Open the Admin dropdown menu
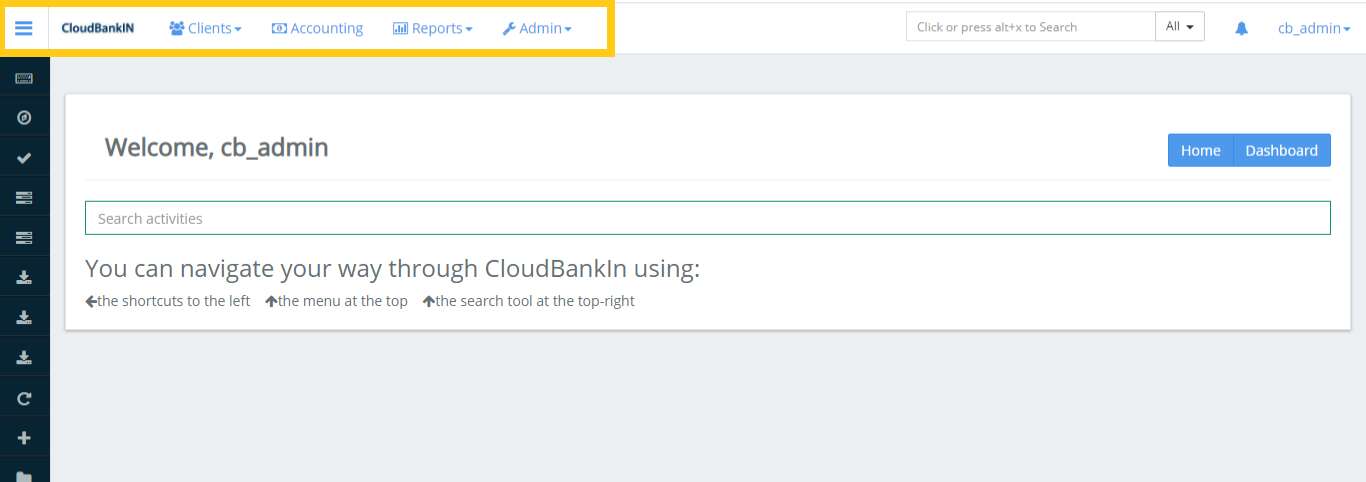The height and width of the screenshot is (482, 1366). tap(537, 28)
